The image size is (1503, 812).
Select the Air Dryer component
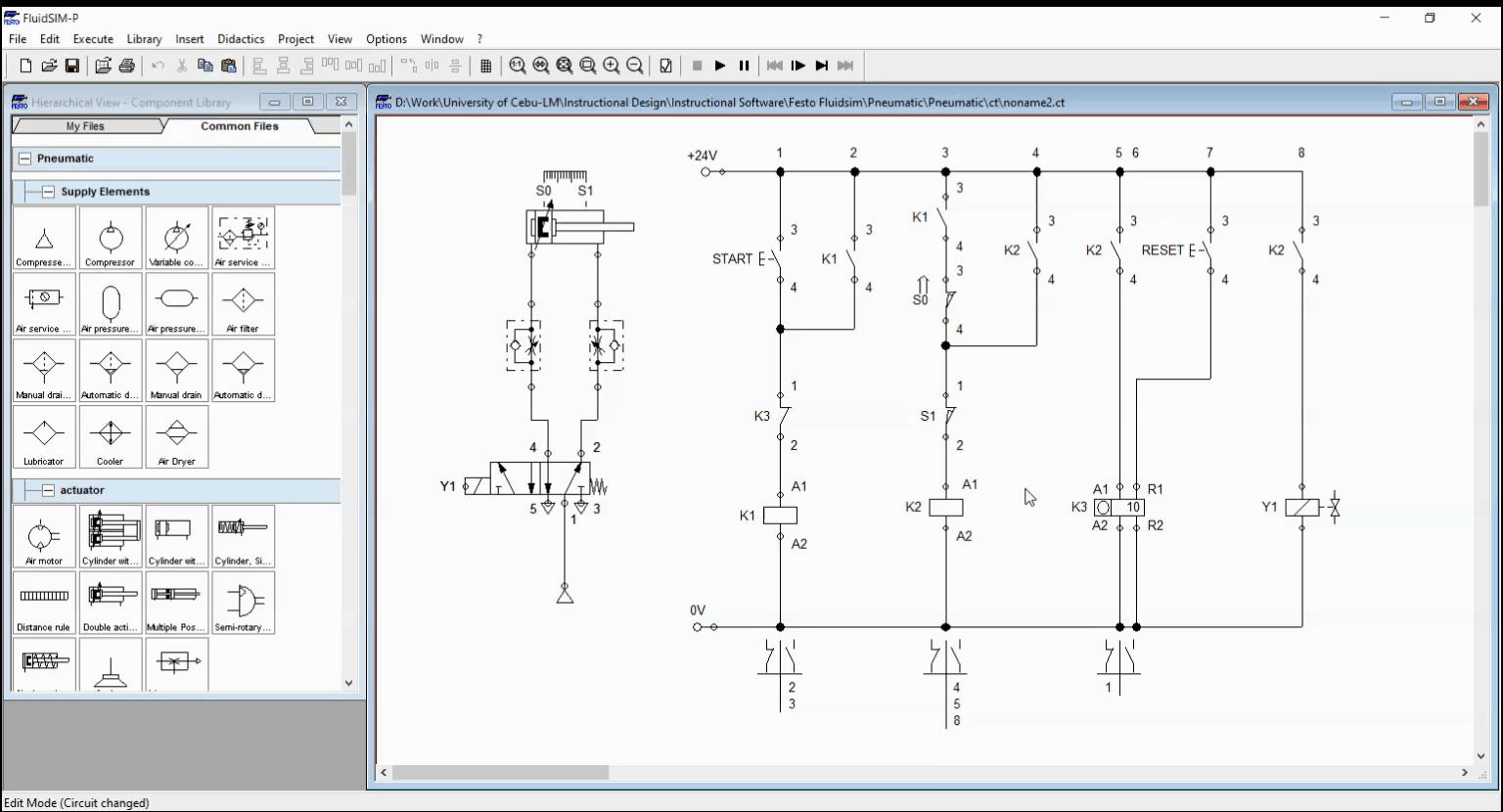[177, 437]
